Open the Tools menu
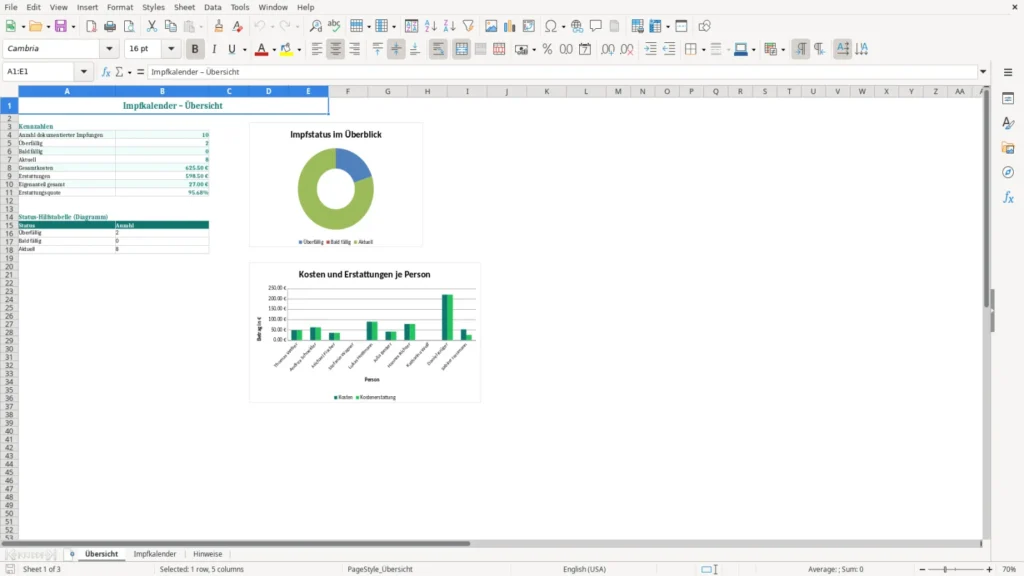The height and width of the screenshot is (576, 1024). click(x=240, y=7)
